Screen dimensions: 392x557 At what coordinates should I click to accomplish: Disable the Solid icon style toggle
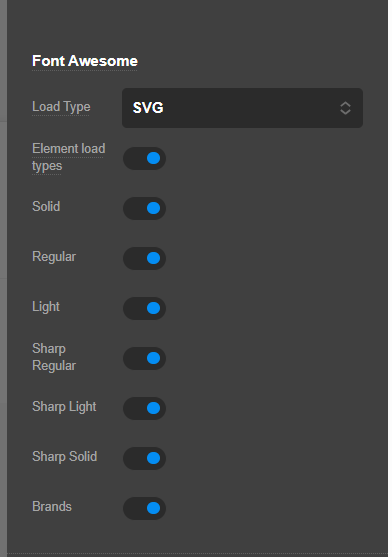145,209
